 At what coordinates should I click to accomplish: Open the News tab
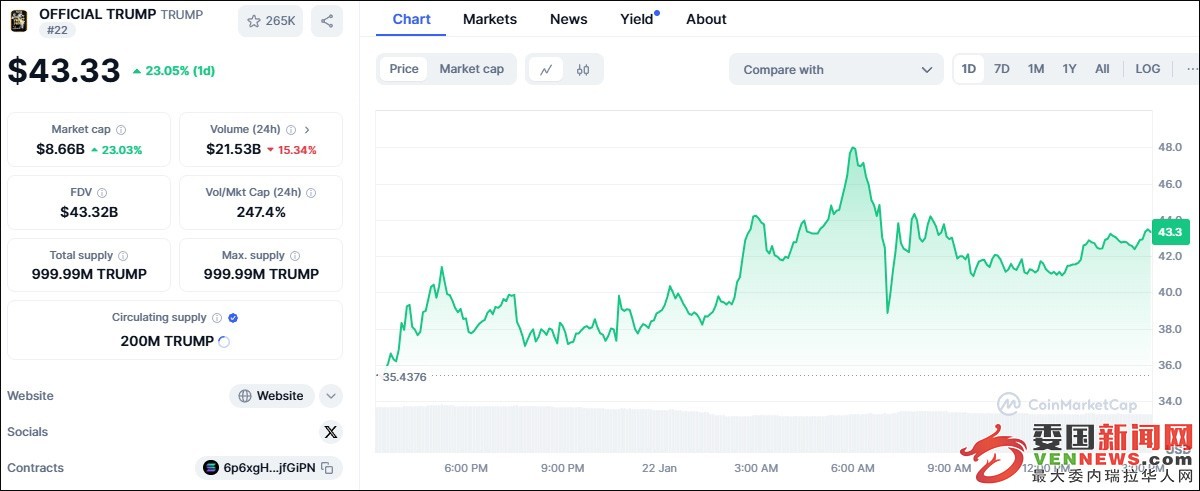(x=569, y=19)
